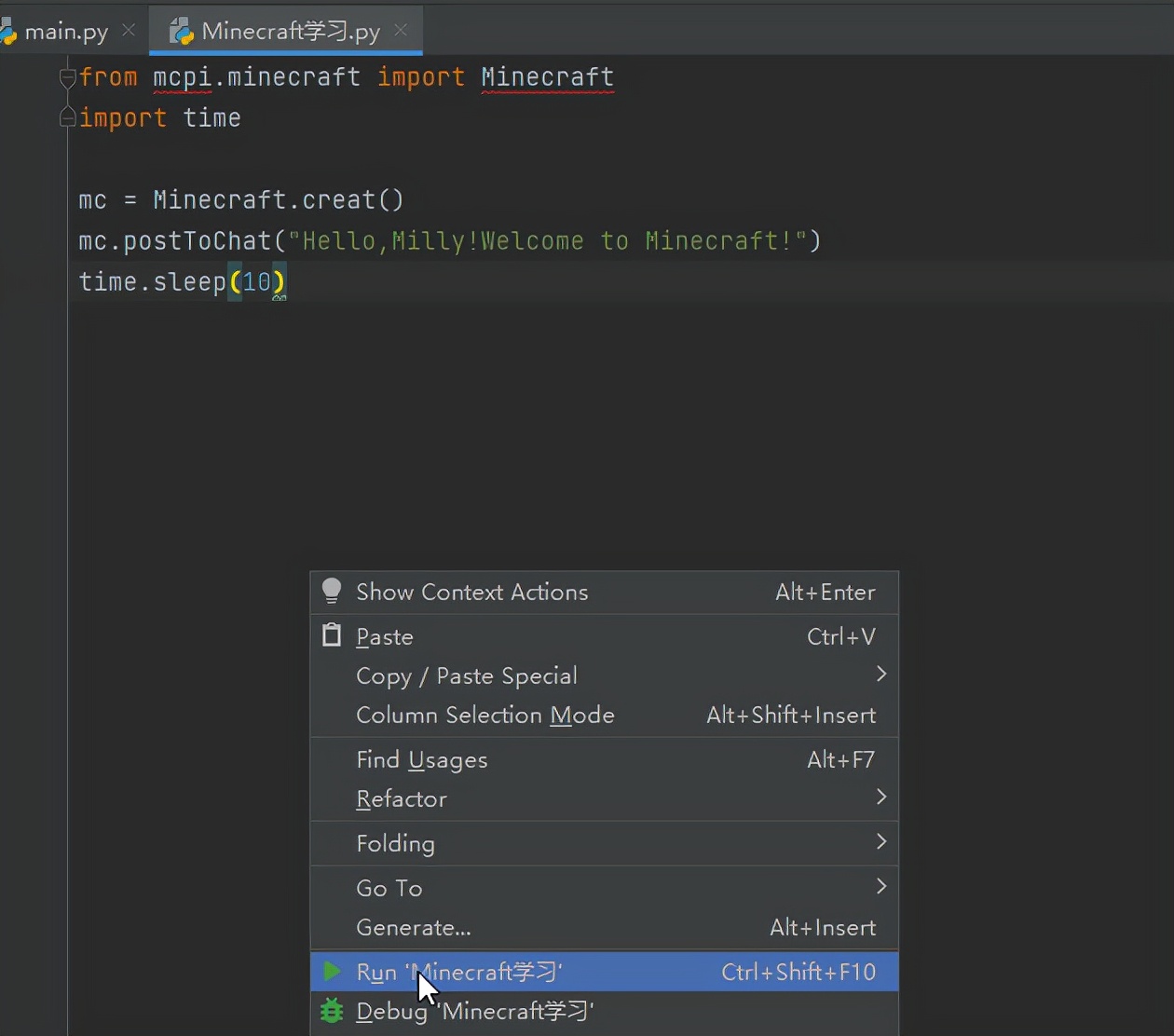The image size is (1174, 1036).
Task: Expand the Copy / Paste Special submenu
Action: click(x=880, y=675)
